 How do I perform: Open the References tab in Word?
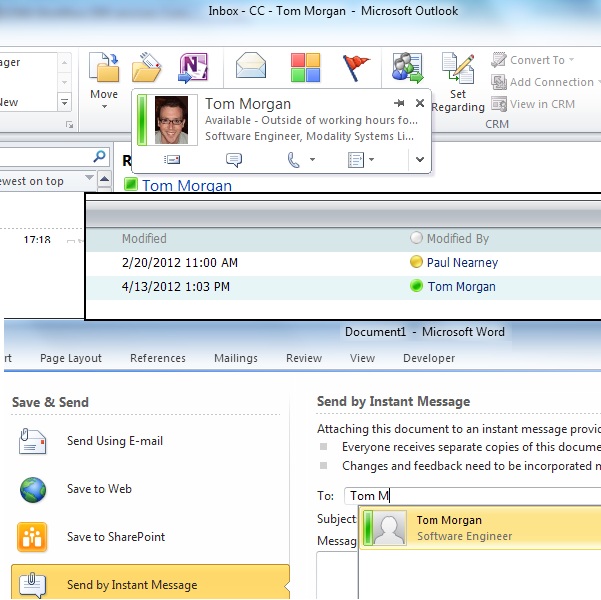158,358
